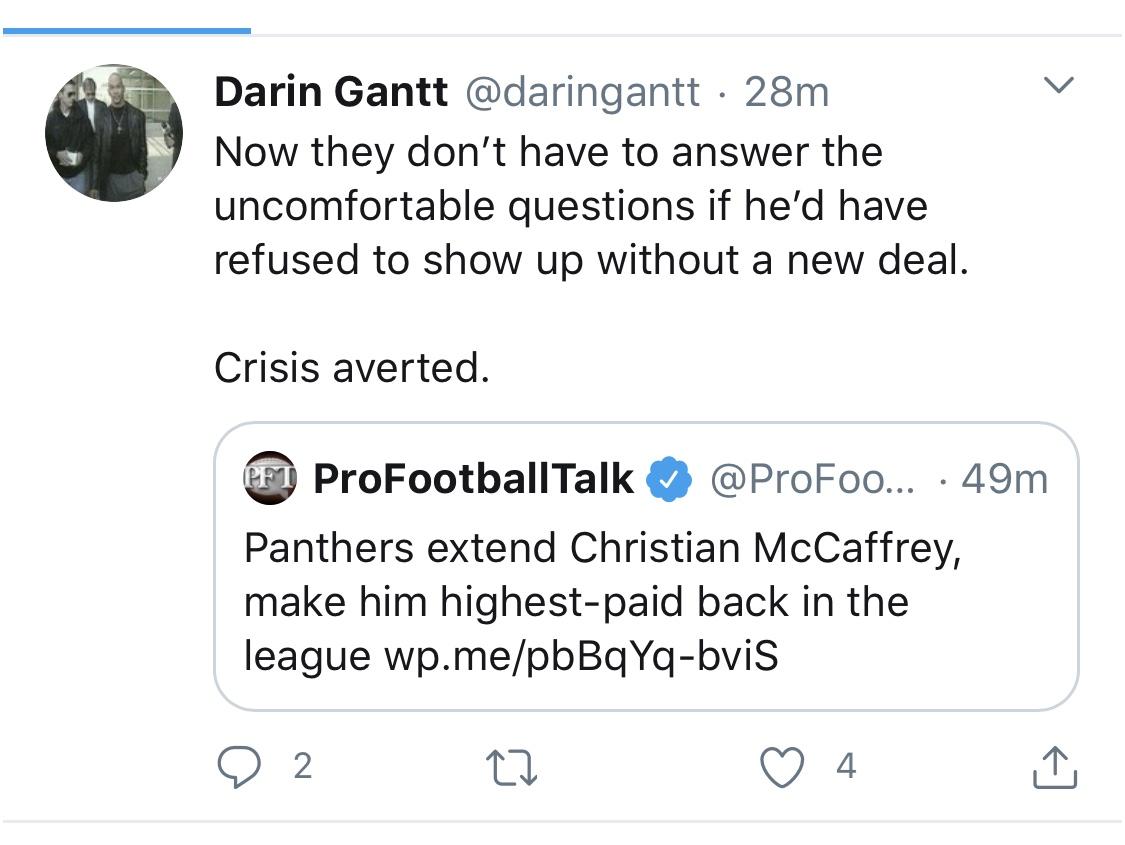1125x845 pixels.
Task: Like the tweet with the heart icon
Action: pyautogui.click(x=782, y=767)
